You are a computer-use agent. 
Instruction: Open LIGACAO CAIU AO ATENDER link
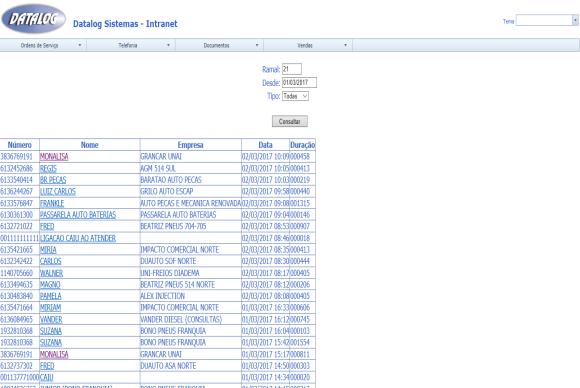click(78, 238)
